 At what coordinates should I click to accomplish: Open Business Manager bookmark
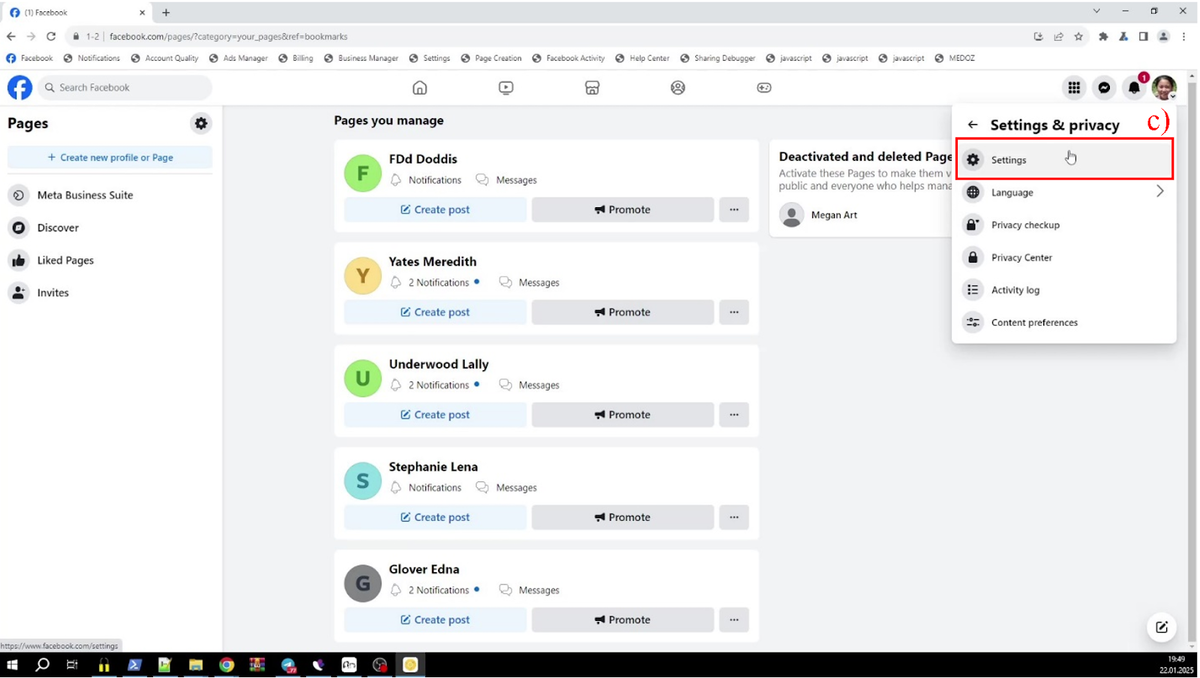tap(361, 58)
